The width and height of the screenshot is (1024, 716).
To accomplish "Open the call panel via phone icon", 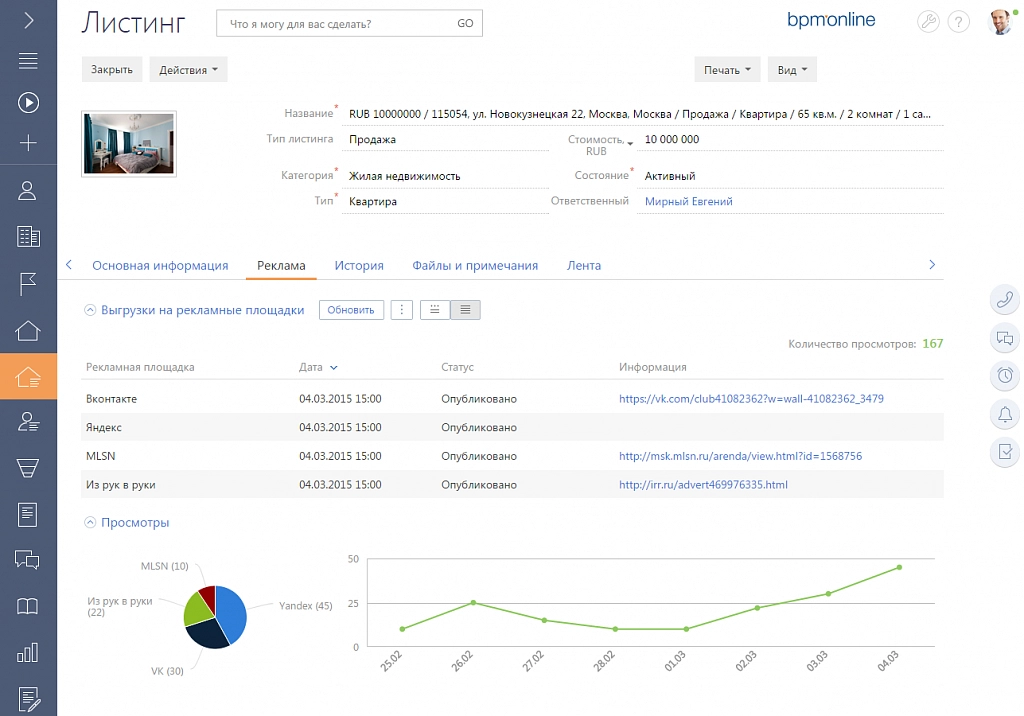I will pos(1004,300).
